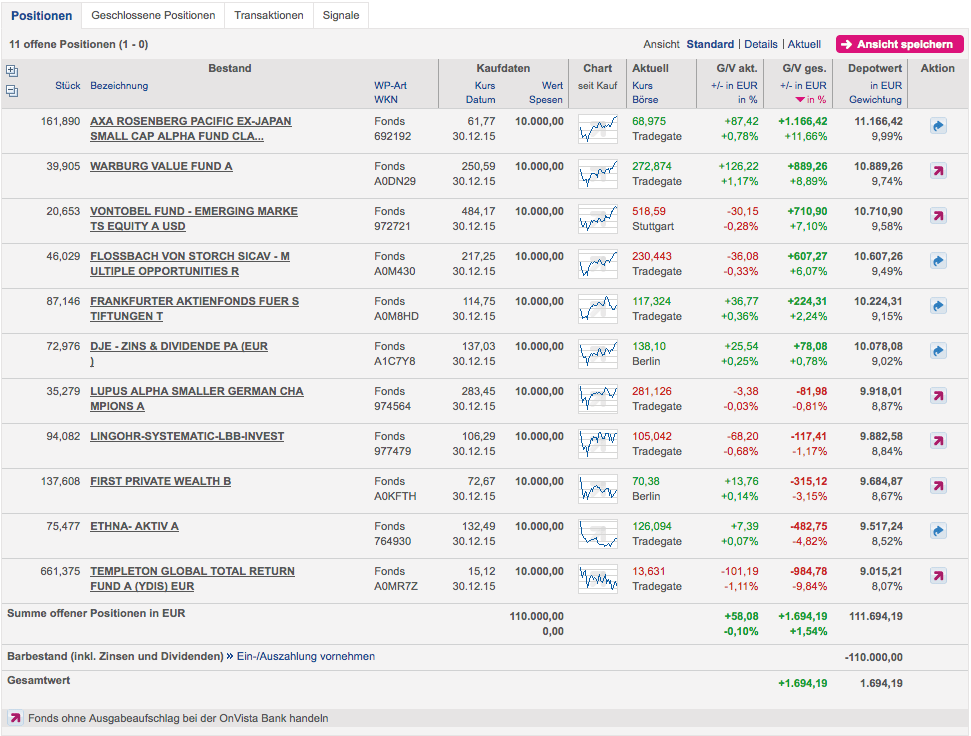The width and height of the screenshot is (971, 736).
Task: Click the action icon in Ethna-Aktiv A row
Action: 938,531
